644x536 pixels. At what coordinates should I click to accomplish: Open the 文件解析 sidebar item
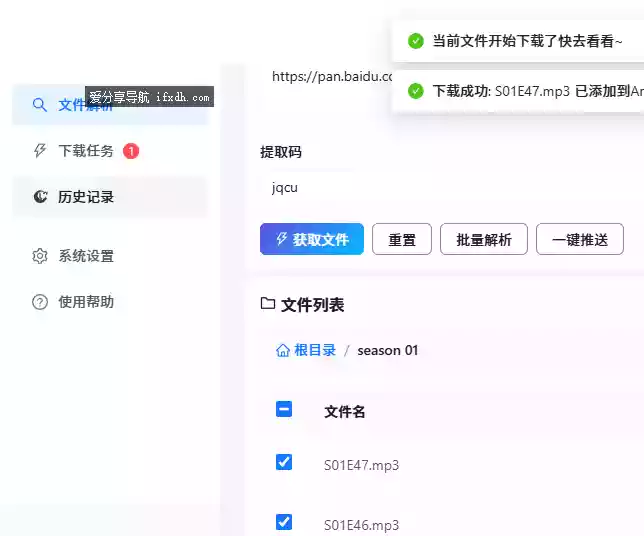[x=110, y=105]
